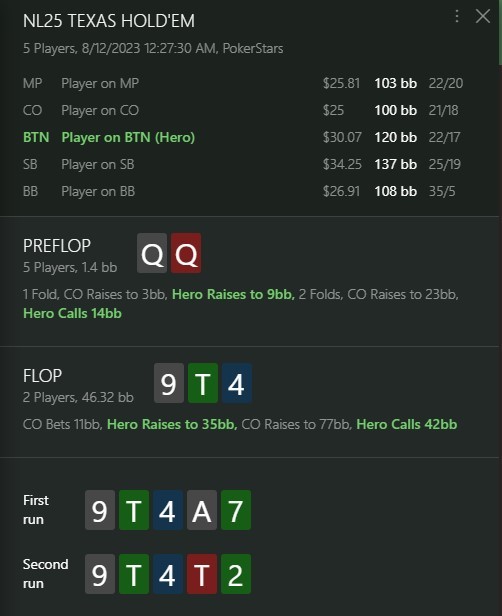Select the Player on BTN (Hero) row
Viewport: 502px width, 616px height.
243,137
